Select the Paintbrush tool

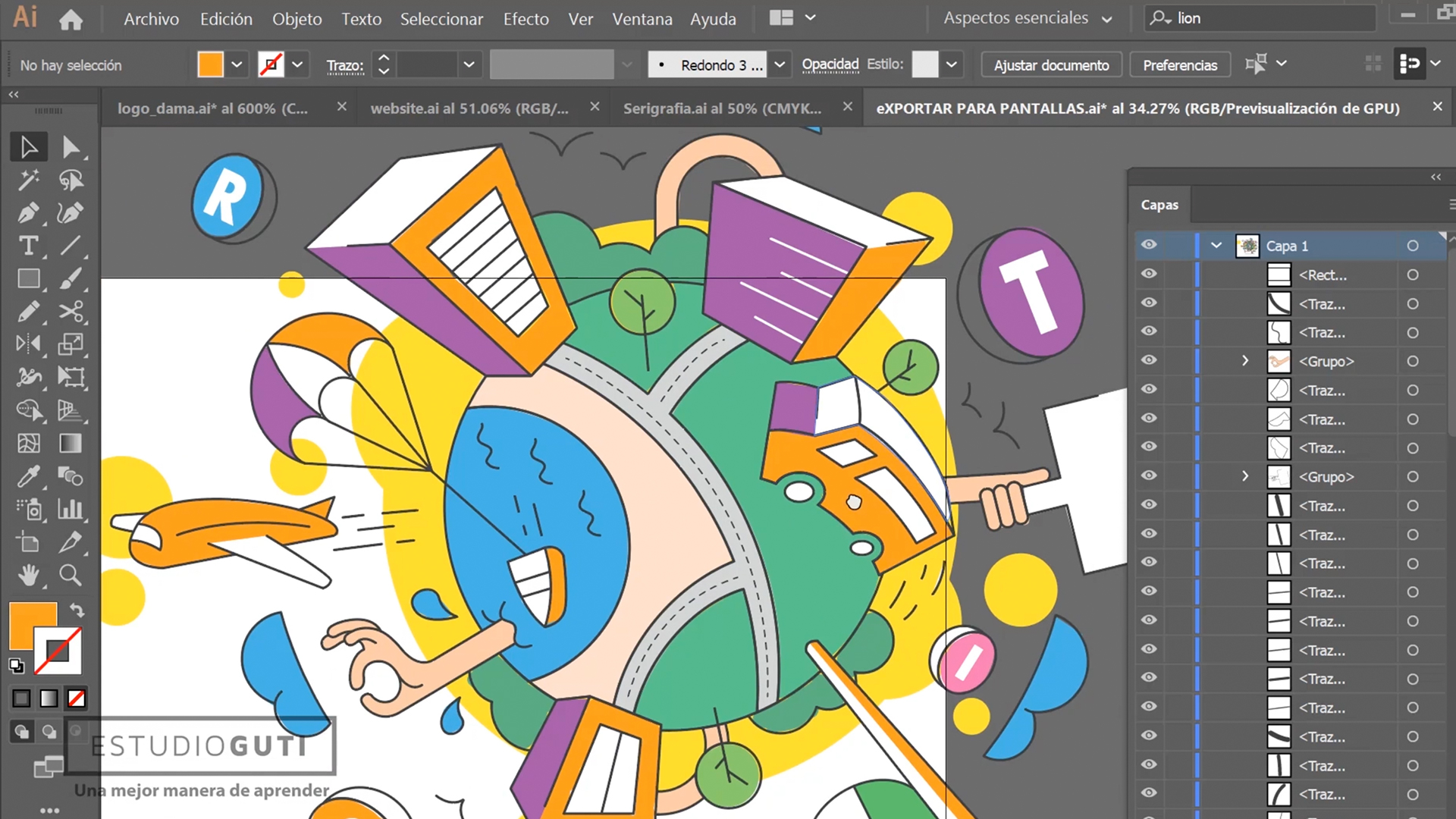pos(71,279)
